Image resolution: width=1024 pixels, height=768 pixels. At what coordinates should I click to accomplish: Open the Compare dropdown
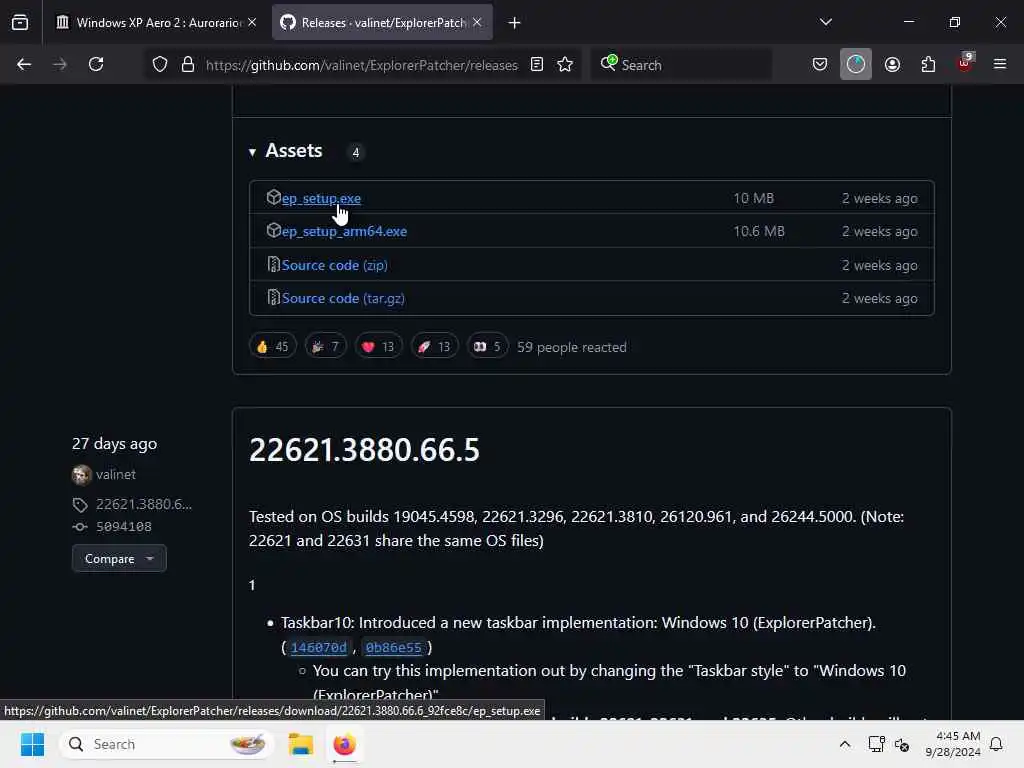(x=119, y=558)
